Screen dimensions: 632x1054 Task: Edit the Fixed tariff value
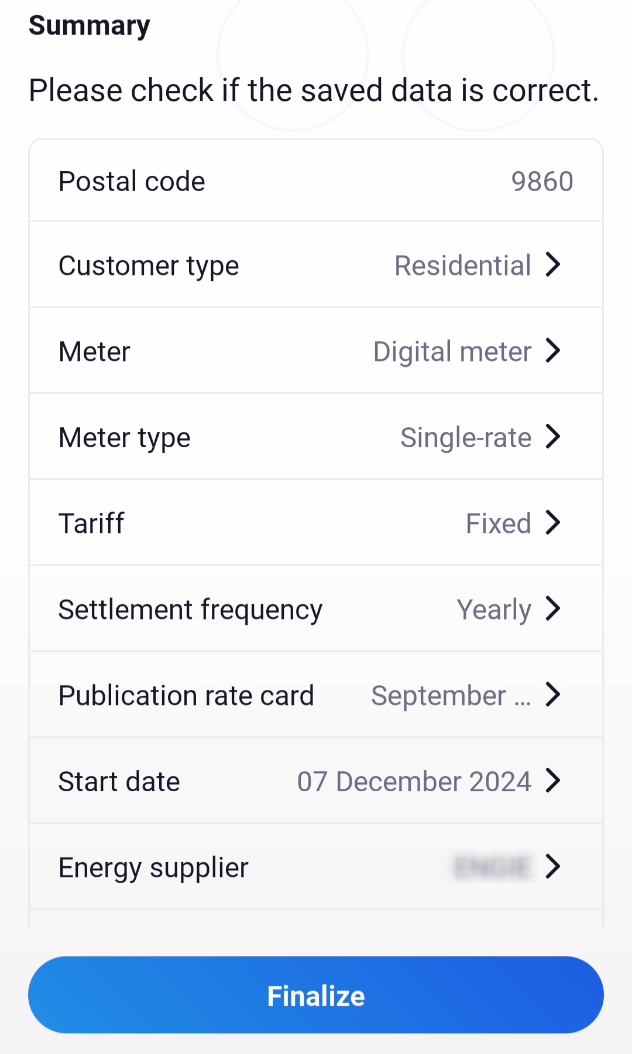pos(498,524)
